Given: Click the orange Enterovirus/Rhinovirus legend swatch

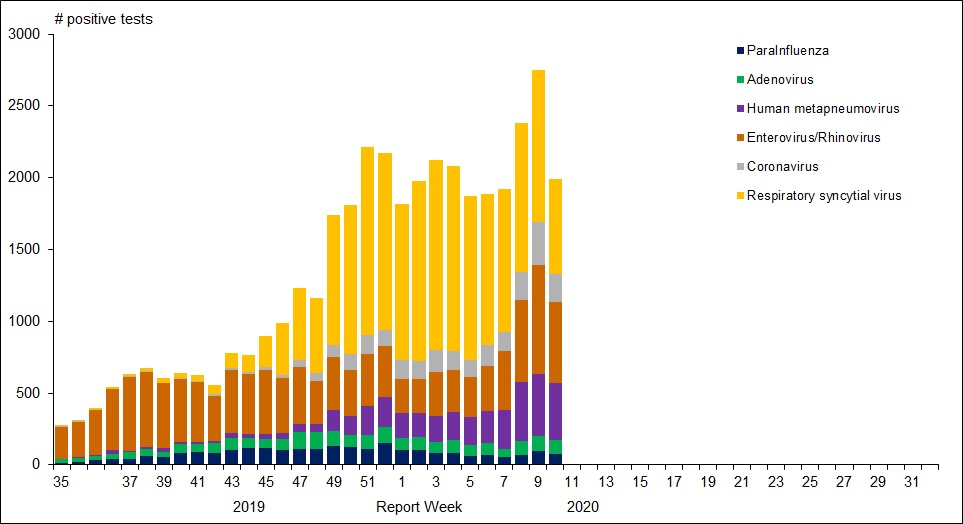Looking at the screenshot, I should point(740,138).
